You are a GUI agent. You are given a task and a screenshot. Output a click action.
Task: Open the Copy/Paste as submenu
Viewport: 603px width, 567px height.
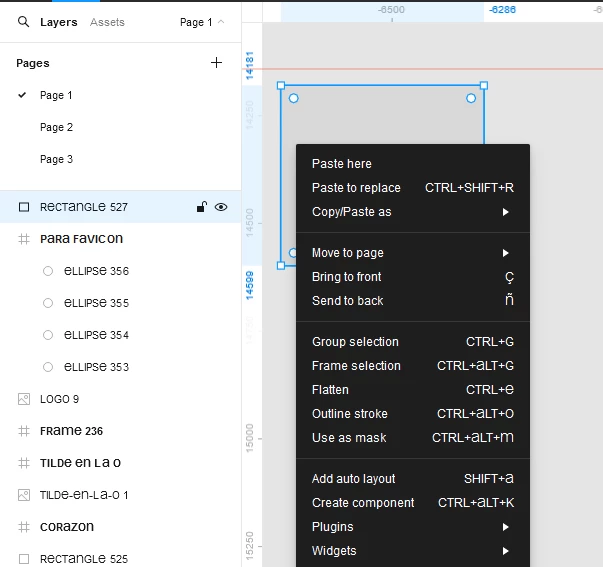click(413, 212)
